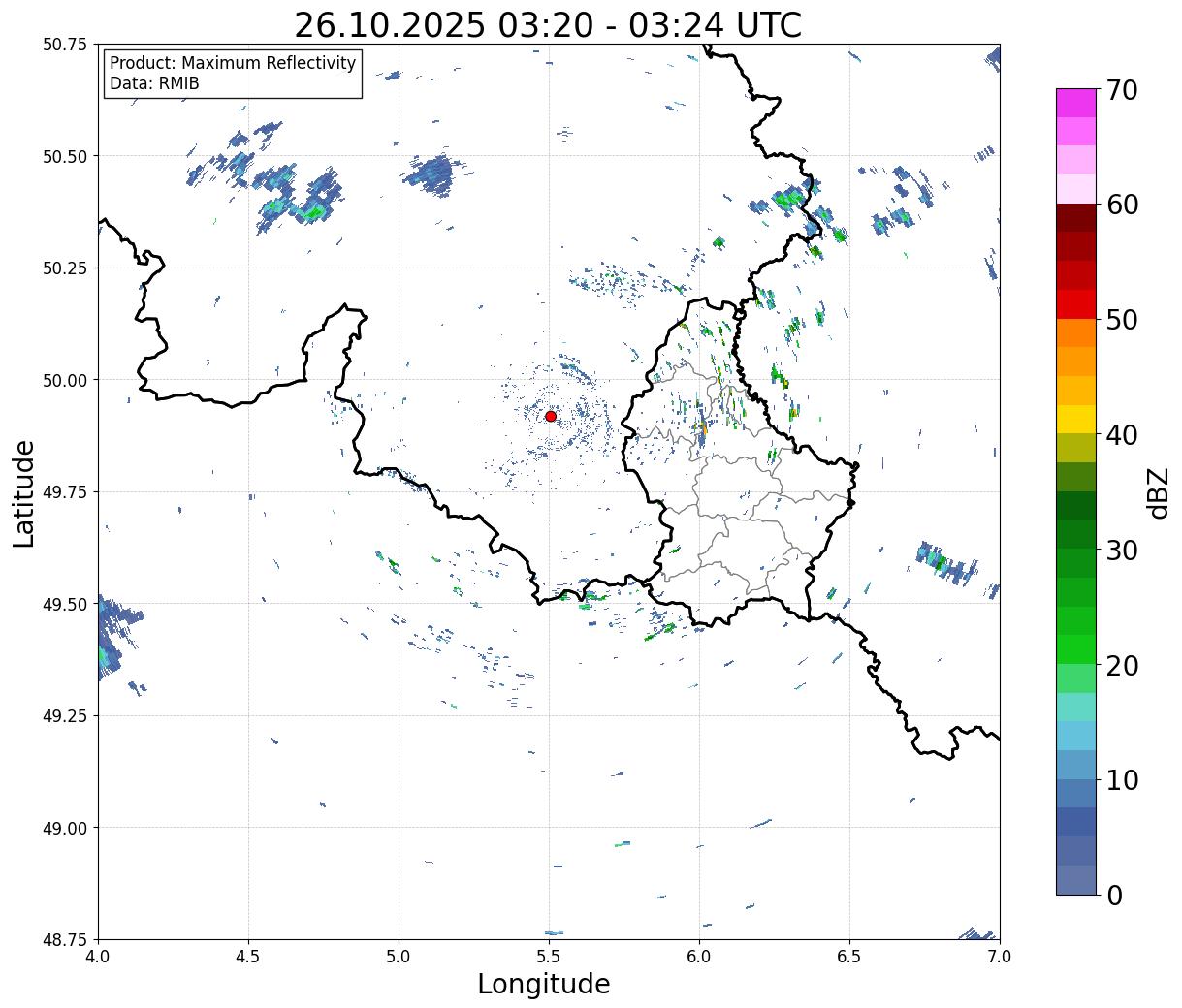Click the latitude tick label 49.25

click(x=65, y=716)
